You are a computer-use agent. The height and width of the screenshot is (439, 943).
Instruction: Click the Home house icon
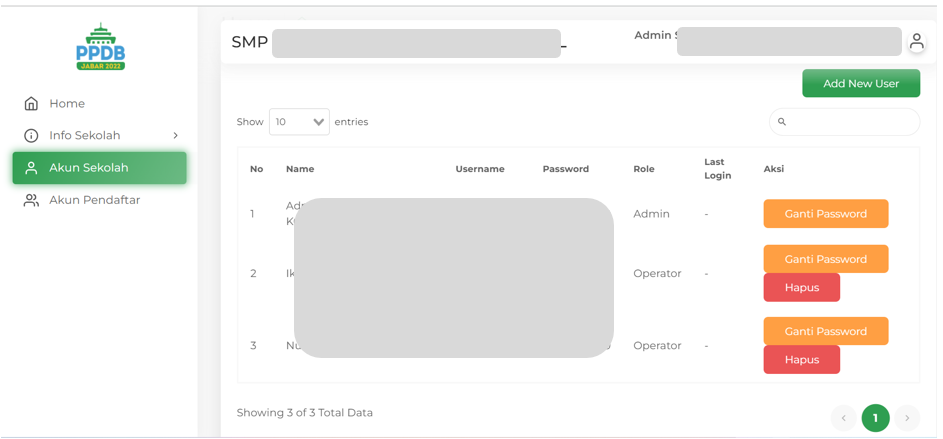pyautogui.click(x=31, y=104)
